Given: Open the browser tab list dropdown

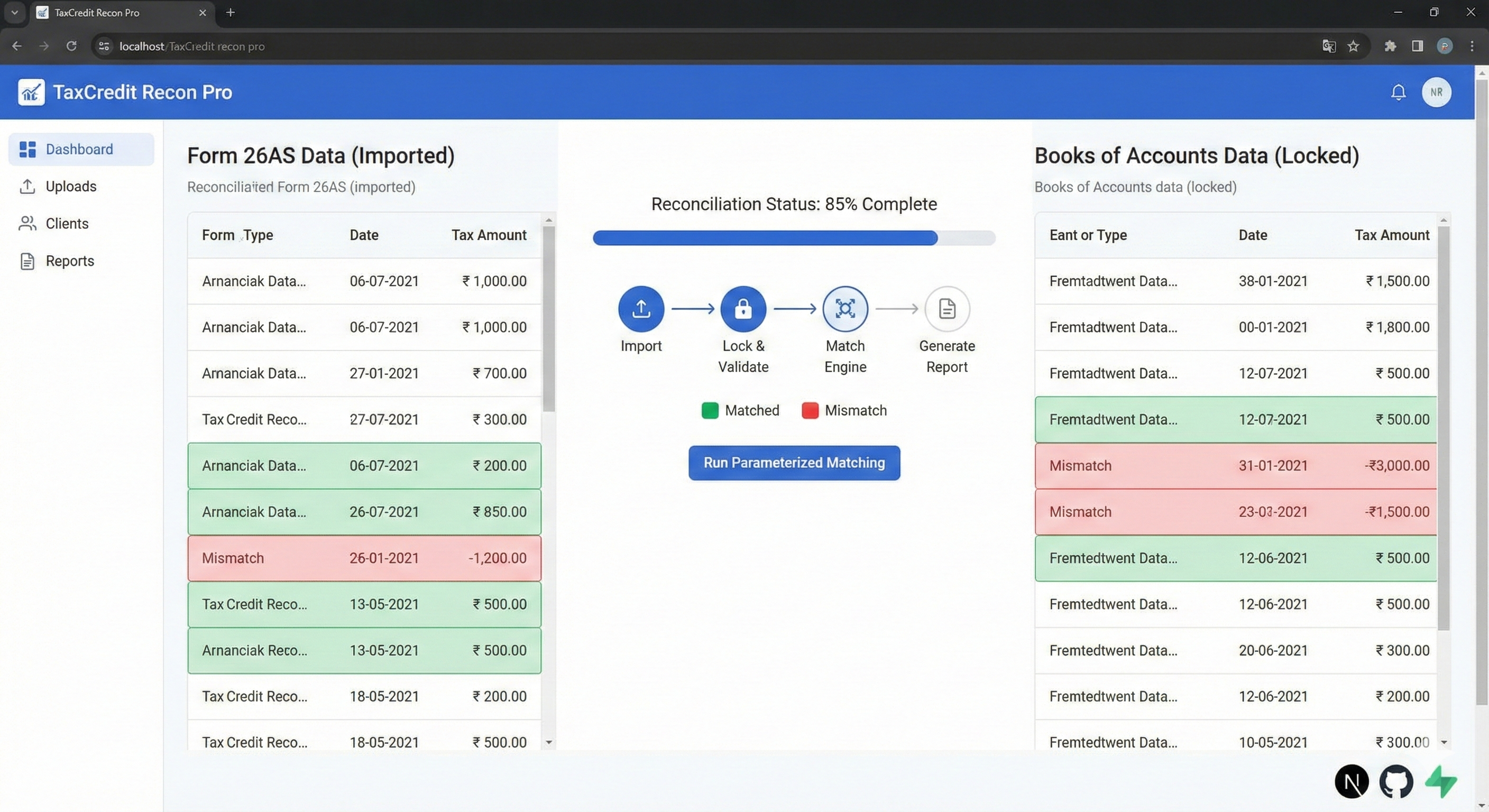Looking at the screenshot, I should [14, 12].
